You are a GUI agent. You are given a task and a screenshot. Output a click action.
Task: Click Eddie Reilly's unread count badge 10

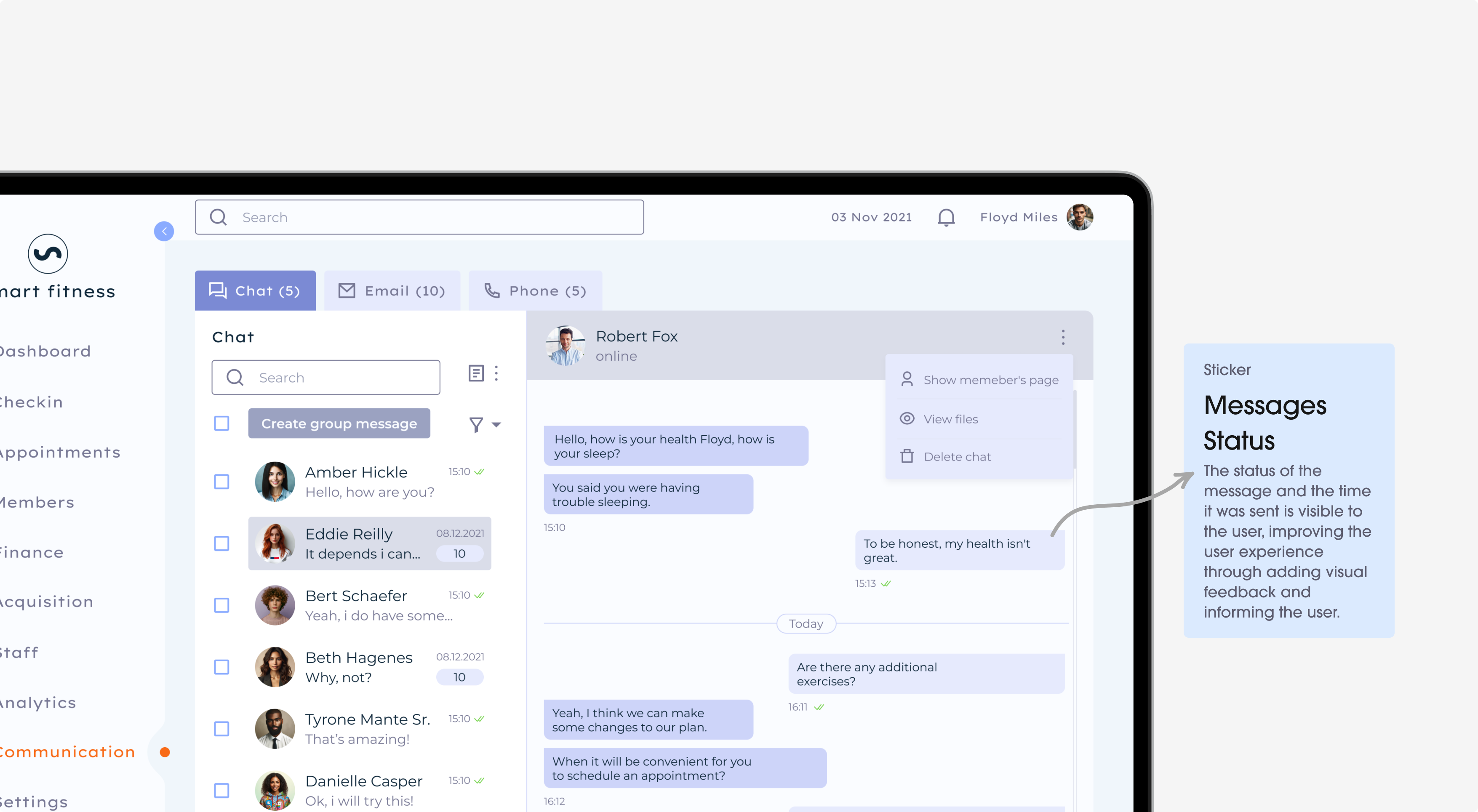[459, 554]
